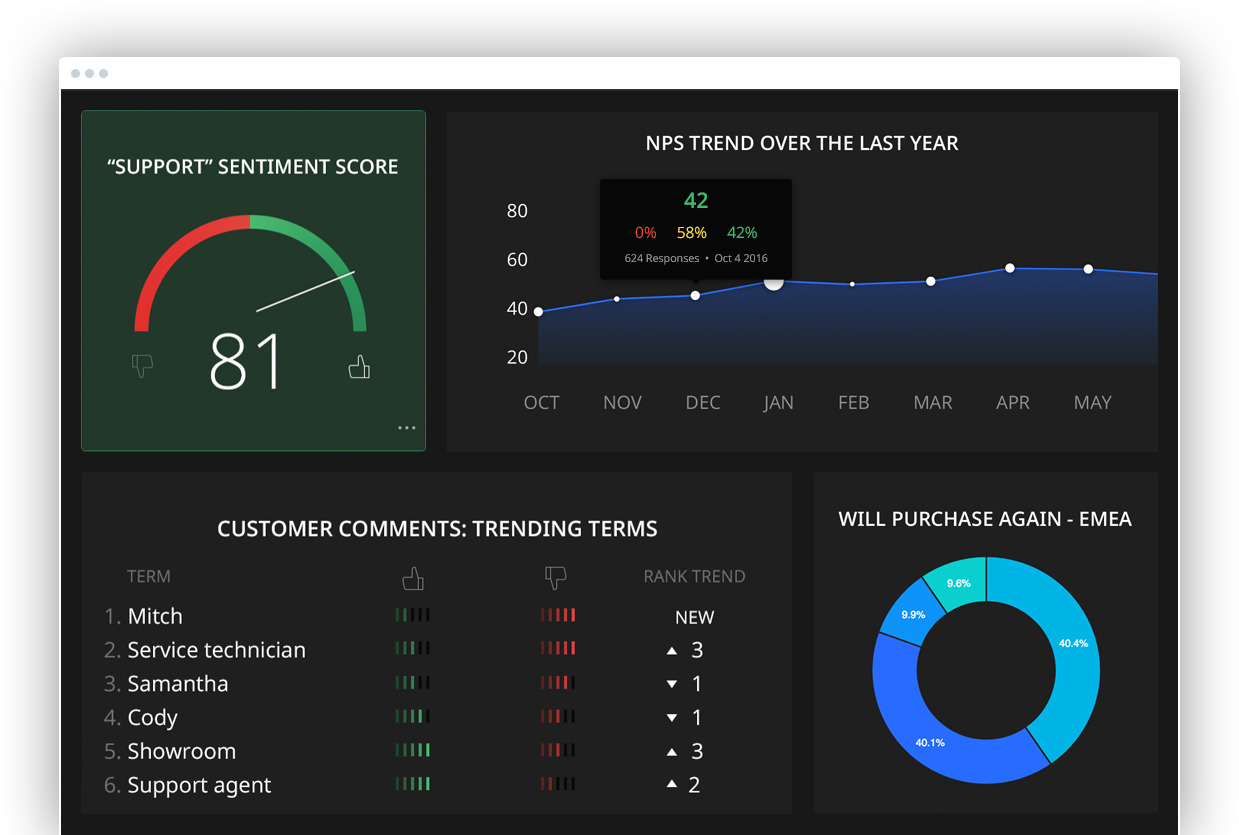Viewport: 1239px width, 835px height.
Task: Click the negative bar indicator next to Samantha
Action: (x=557, y=682)
